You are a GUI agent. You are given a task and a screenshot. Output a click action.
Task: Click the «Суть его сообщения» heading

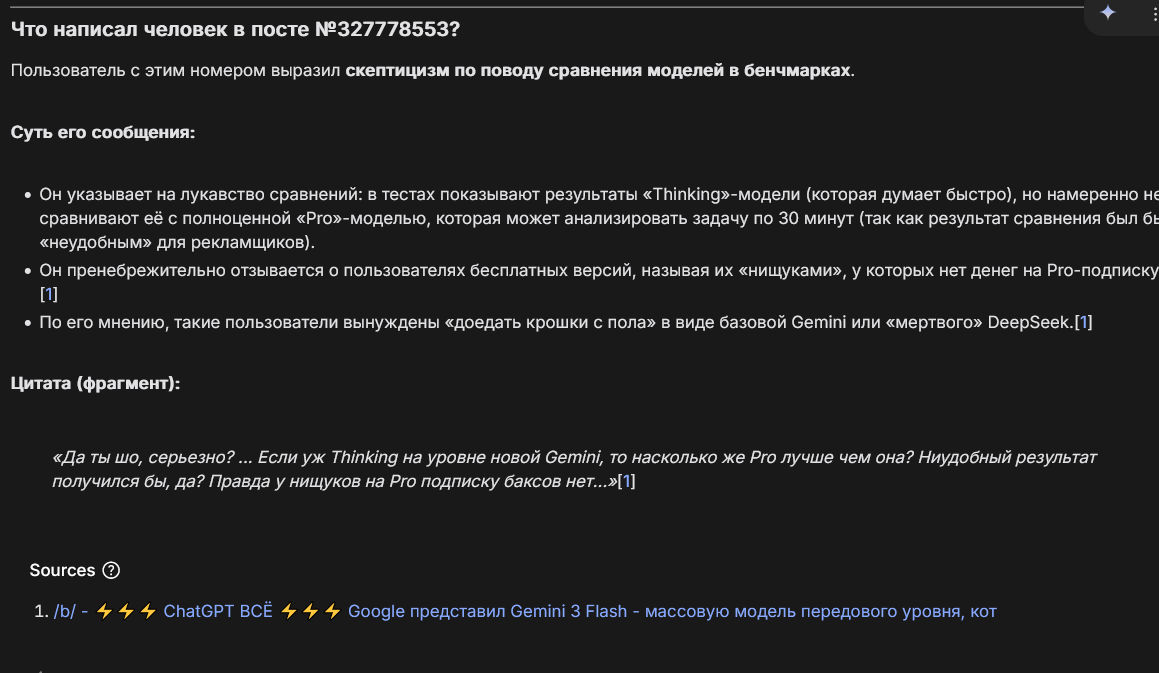pyautogui.click(x=103, y=132)
